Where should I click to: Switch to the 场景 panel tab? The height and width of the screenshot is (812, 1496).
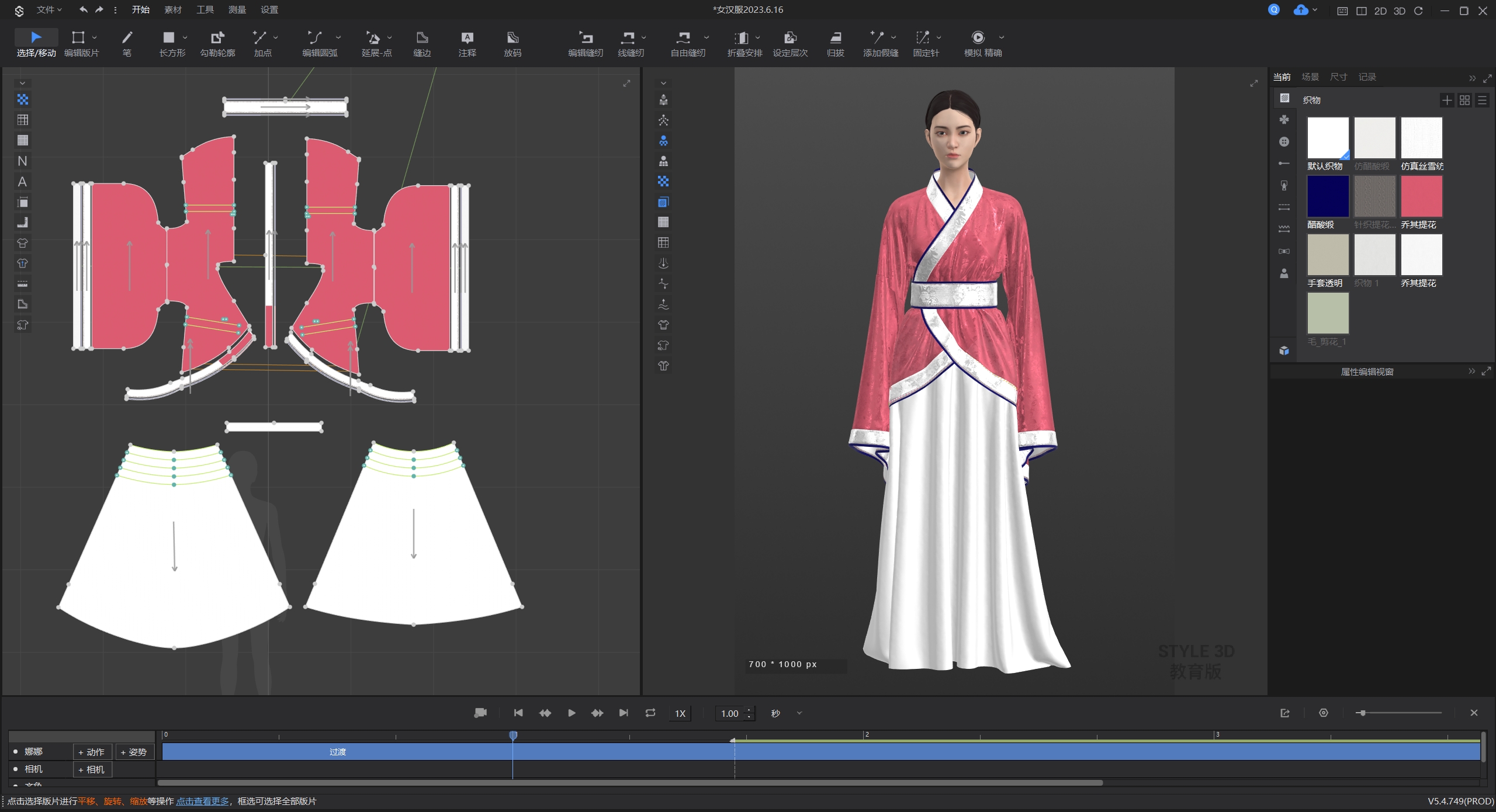point(1310,77)
